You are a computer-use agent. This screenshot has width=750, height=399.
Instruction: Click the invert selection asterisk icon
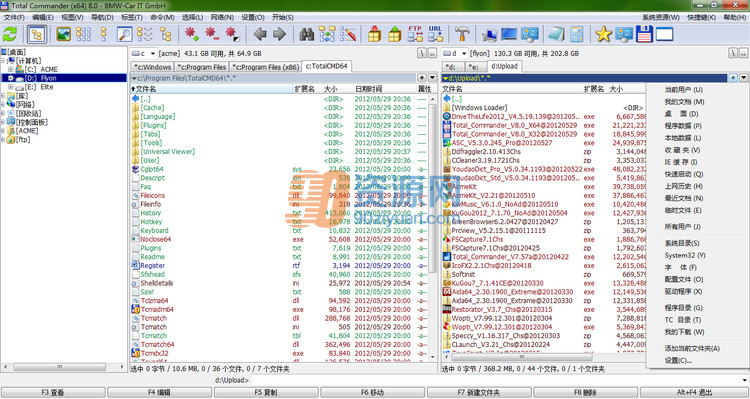coord(232,34)
